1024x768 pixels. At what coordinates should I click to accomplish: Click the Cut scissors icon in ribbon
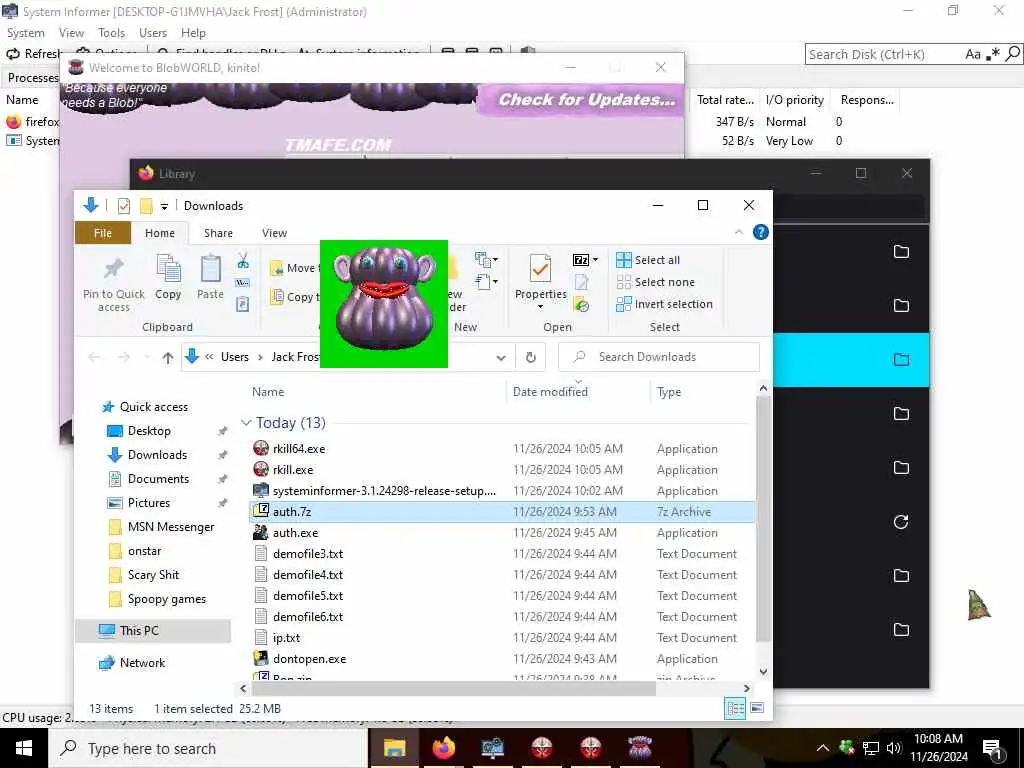coord(243,261)
